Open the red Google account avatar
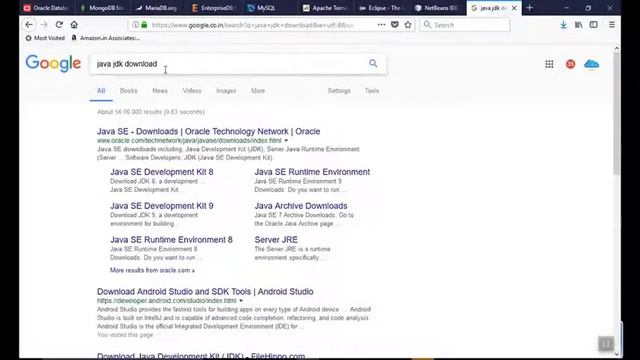The width and height of the screenshot is (640, 360). click(x=571, y=64)
